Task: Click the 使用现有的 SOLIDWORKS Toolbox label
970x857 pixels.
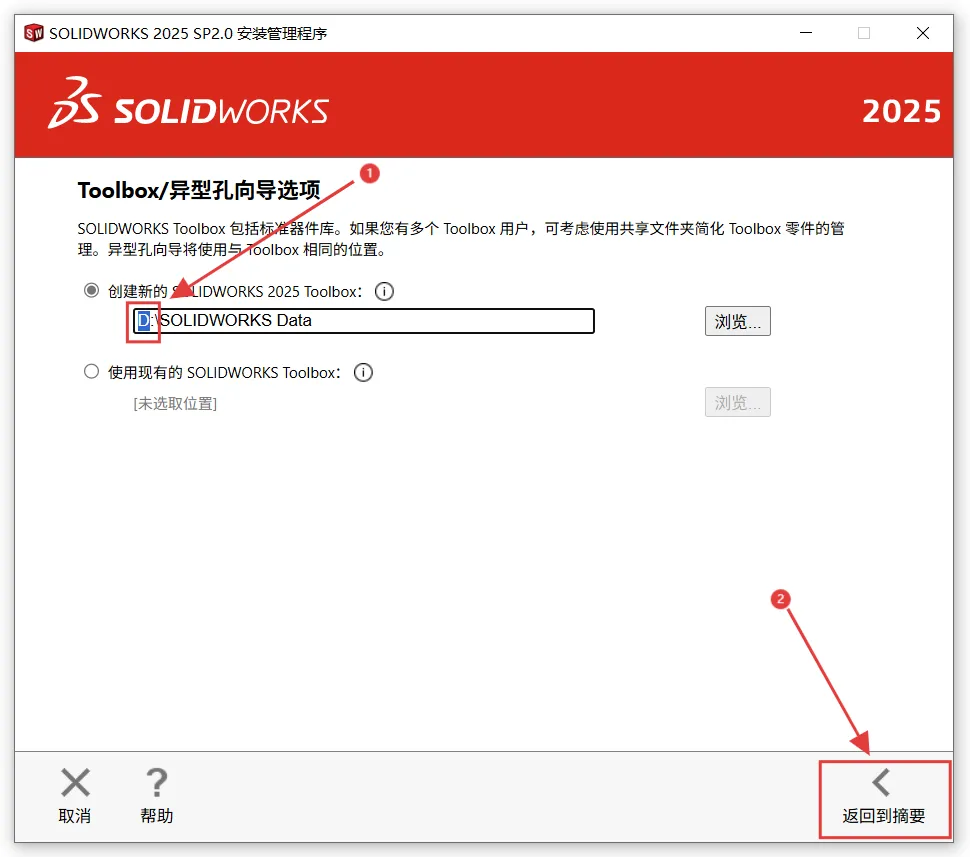Action: click(225, 373)
